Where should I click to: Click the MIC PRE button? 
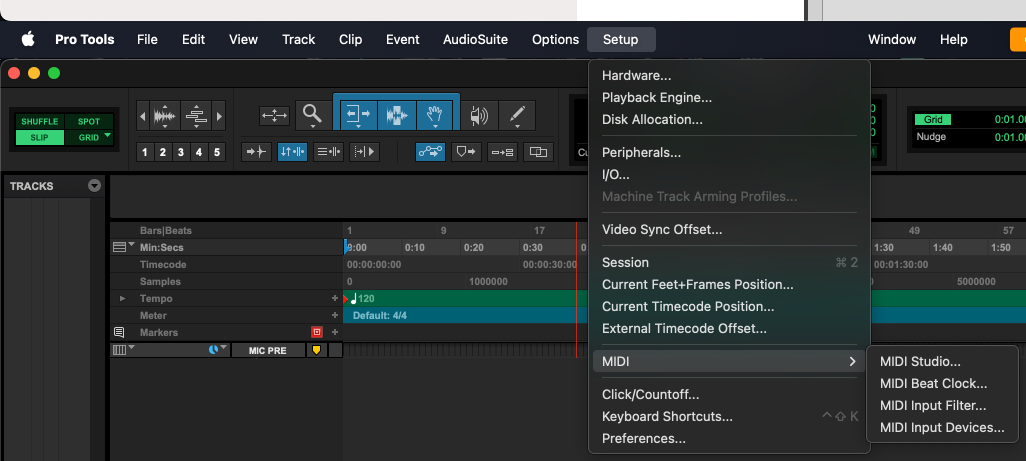pyautogui.click(x=268, y=350)
